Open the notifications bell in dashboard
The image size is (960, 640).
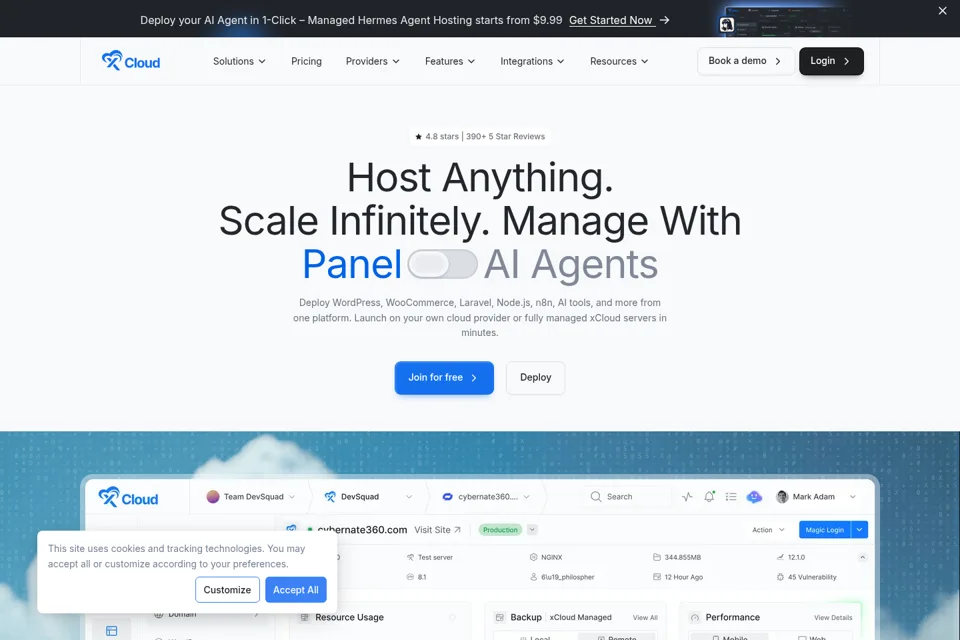tap(709, 497)
